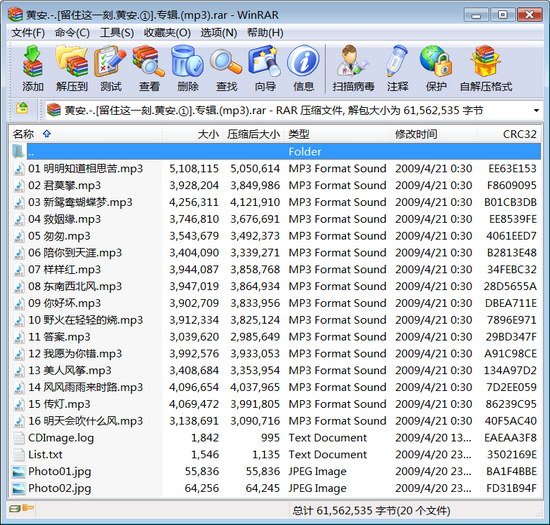The width and height of the screenshot is (550, 525).
Task: Click CRC32 value F8609095
Action: 512,186
